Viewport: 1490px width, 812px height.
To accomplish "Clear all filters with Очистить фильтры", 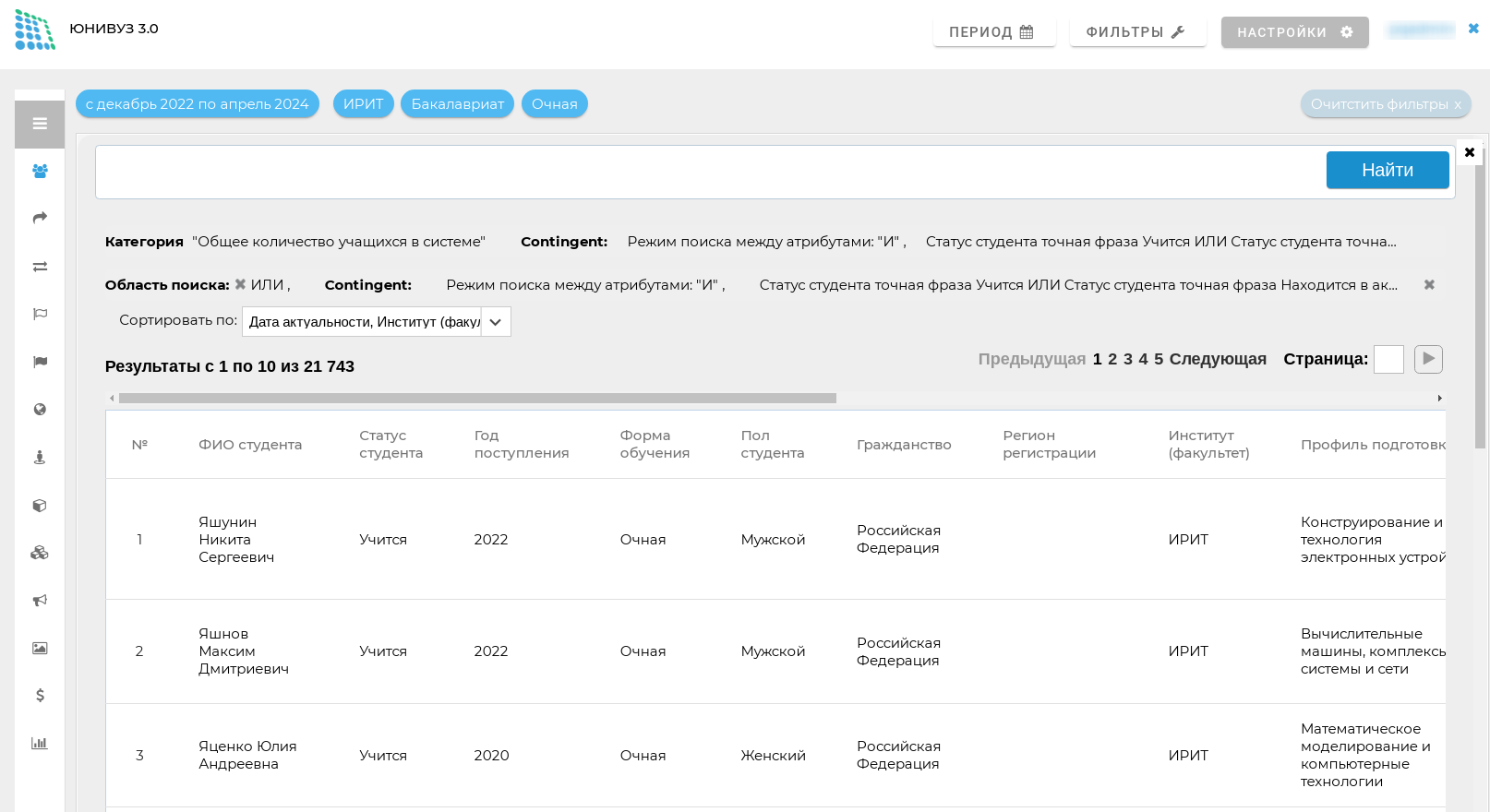I will (x=1386, y=104).
